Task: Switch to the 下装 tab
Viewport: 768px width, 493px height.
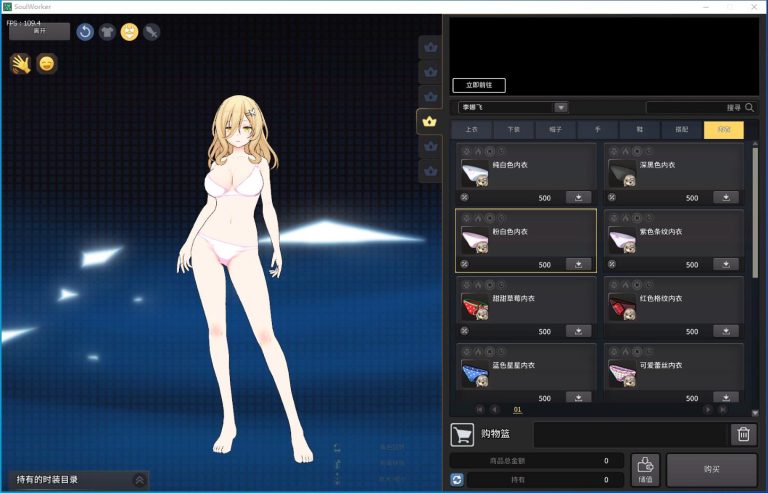Action: coord(514,130)
